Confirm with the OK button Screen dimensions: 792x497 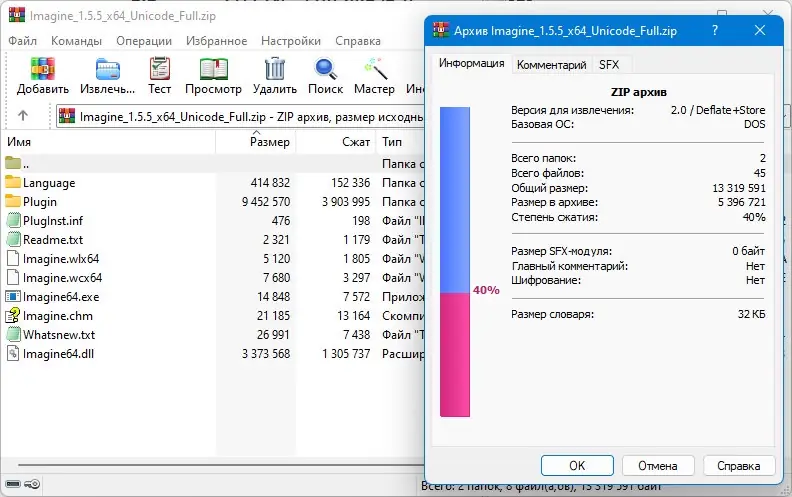click(577, 465)
